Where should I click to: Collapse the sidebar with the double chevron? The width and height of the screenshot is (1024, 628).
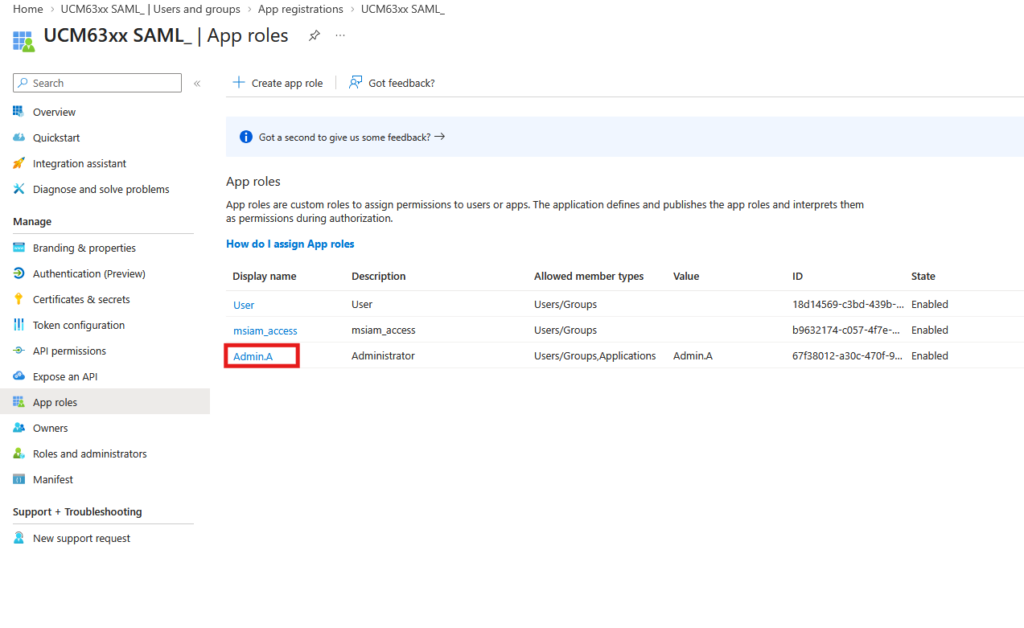[197, 83]
